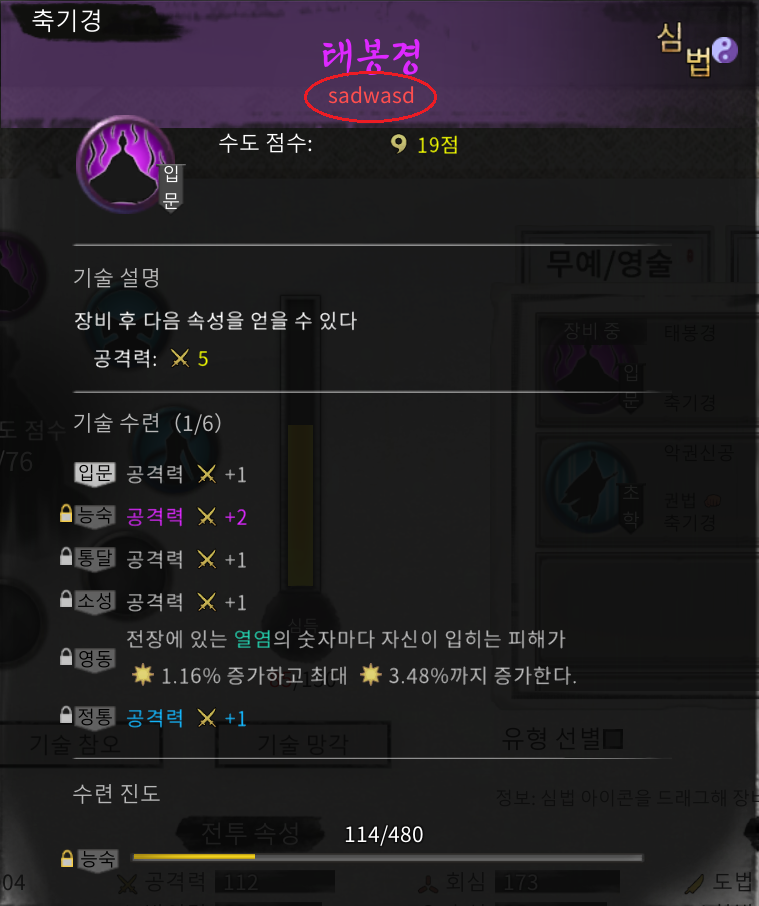Toggle the 유형 선별 checkbox
This screenshot has width=759, height=906.
click(613, 738)
